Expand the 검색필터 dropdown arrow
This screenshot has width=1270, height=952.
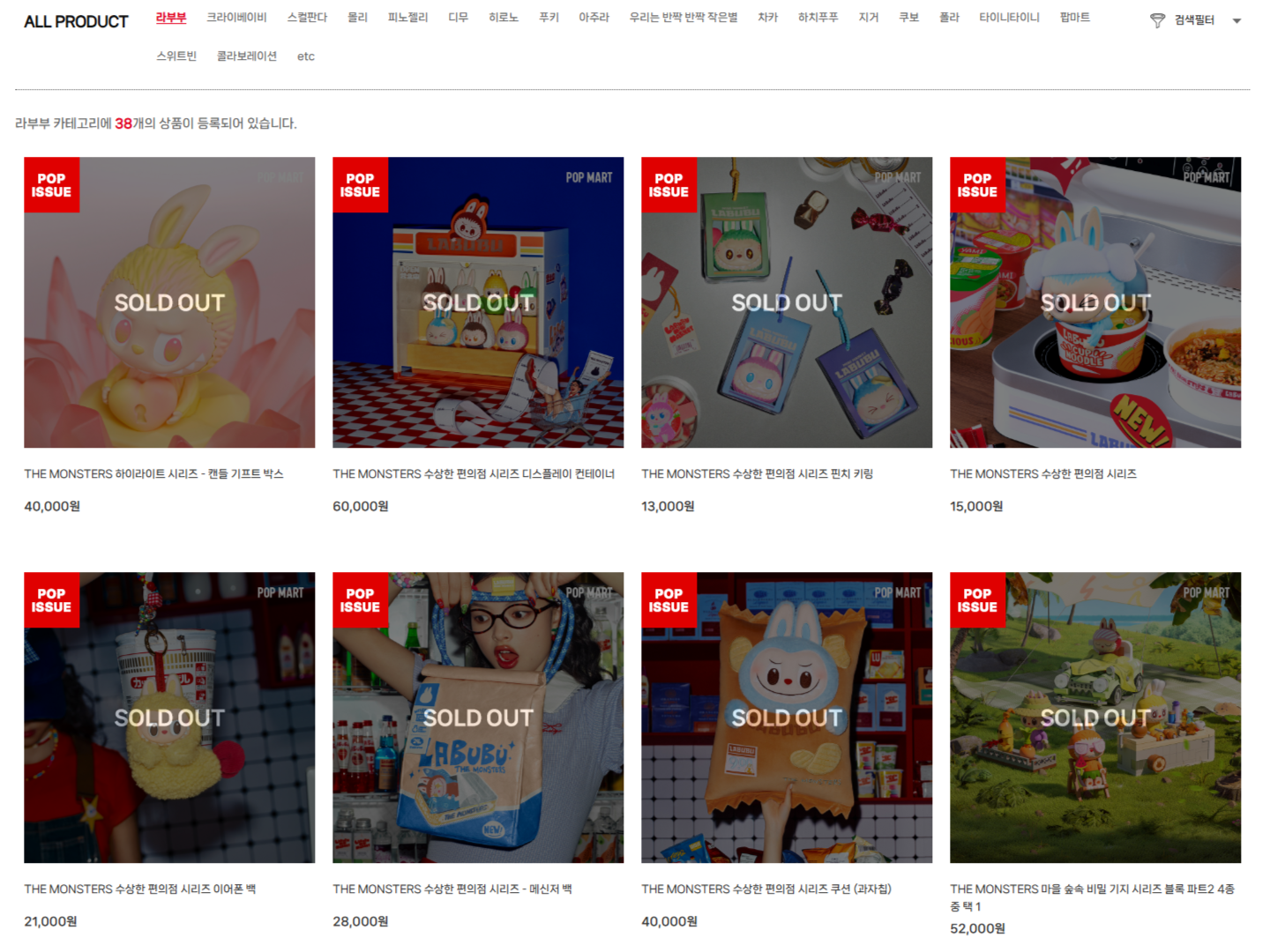point(1236,20)
